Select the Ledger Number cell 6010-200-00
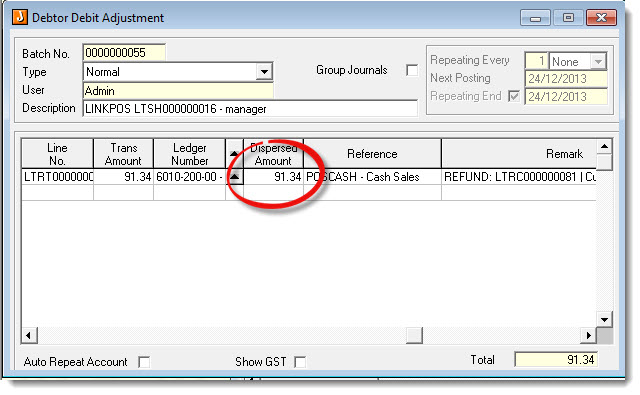 click(189, 177)
